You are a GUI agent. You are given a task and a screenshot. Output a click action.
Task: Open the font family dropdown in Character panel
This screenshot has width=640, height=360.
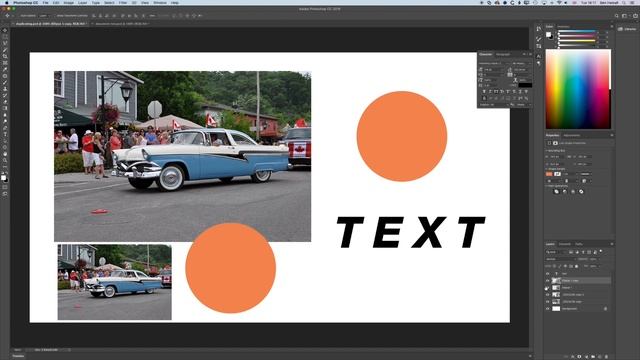(x=493, y=63)
